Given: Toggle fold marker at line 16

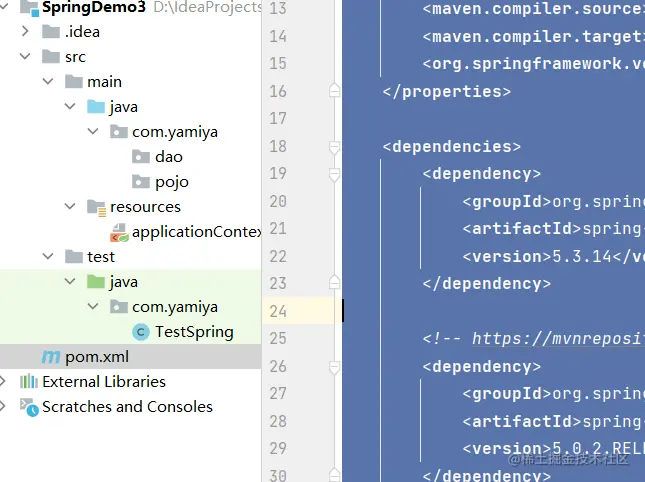Looking at the screenshot, I should [334, 90].
